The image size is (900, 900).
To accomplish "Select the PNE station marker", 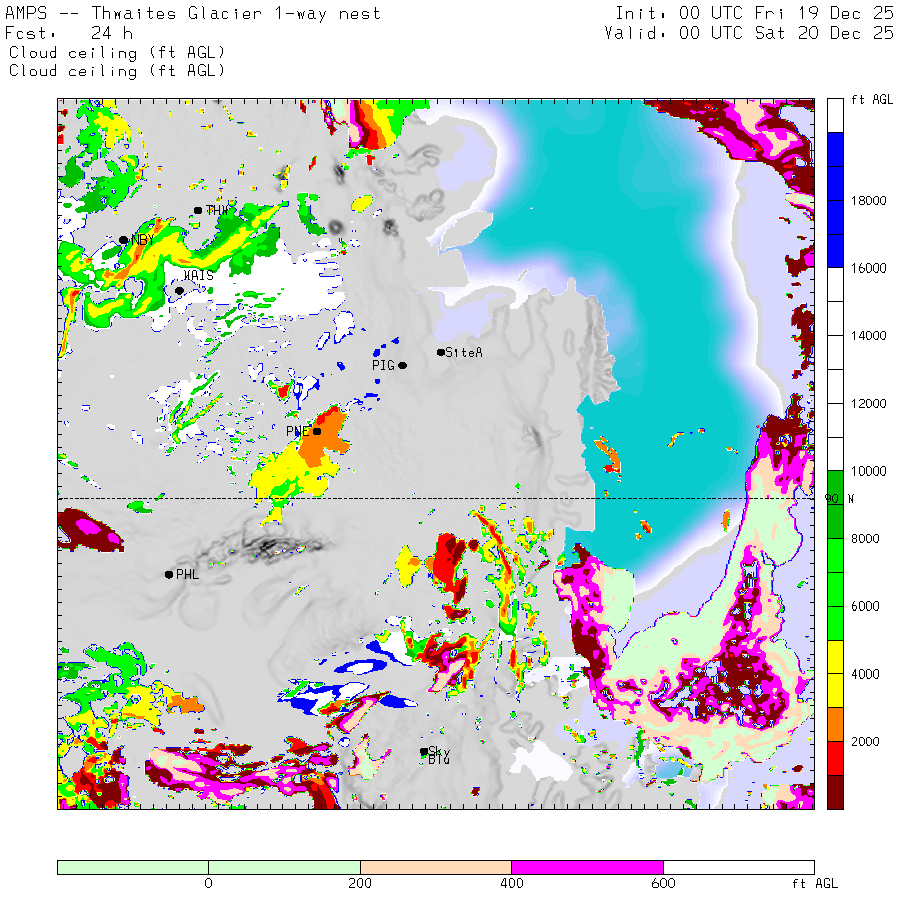I will tap(317, 431).
